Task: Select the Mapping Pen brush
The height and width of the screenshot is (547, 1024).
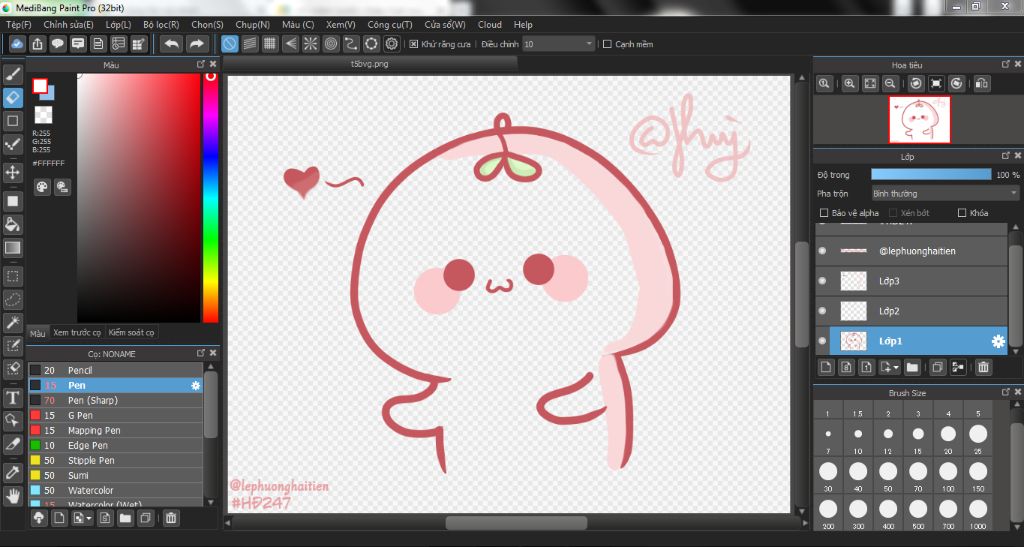Action: (x=116, y=430)
